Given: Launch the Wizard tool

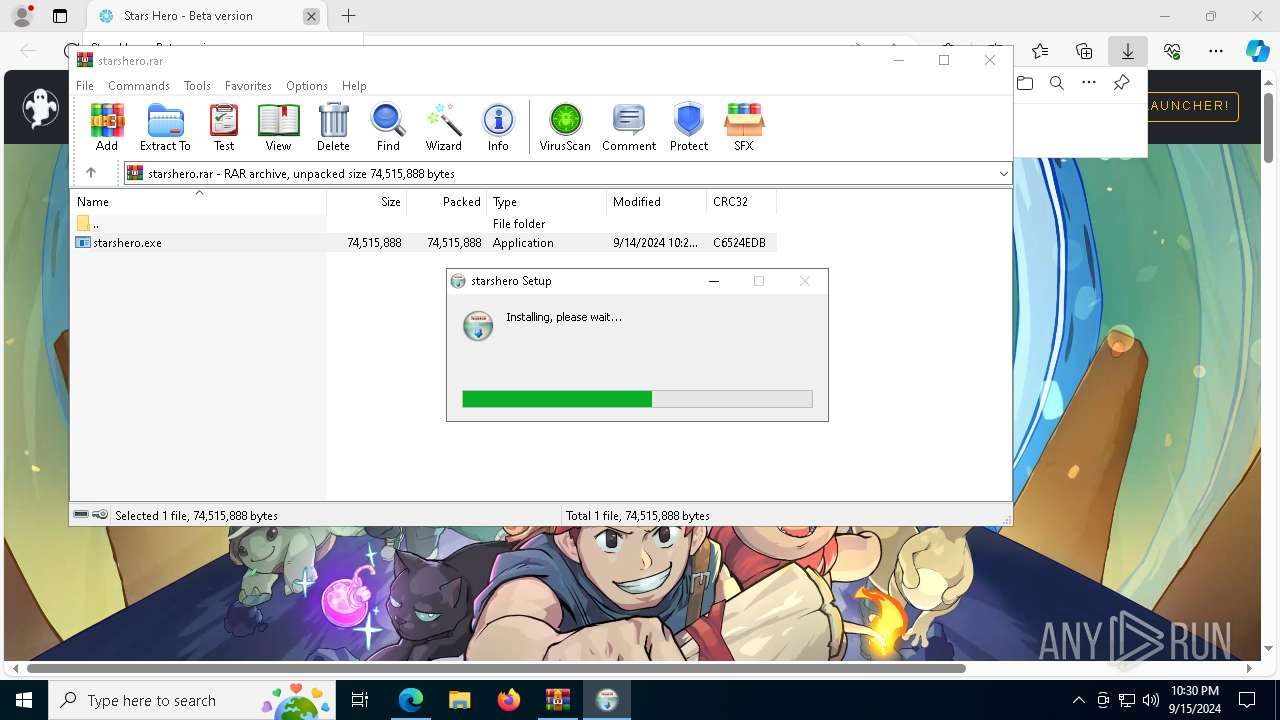Looking at the screenshot, I should click(443, 127).
